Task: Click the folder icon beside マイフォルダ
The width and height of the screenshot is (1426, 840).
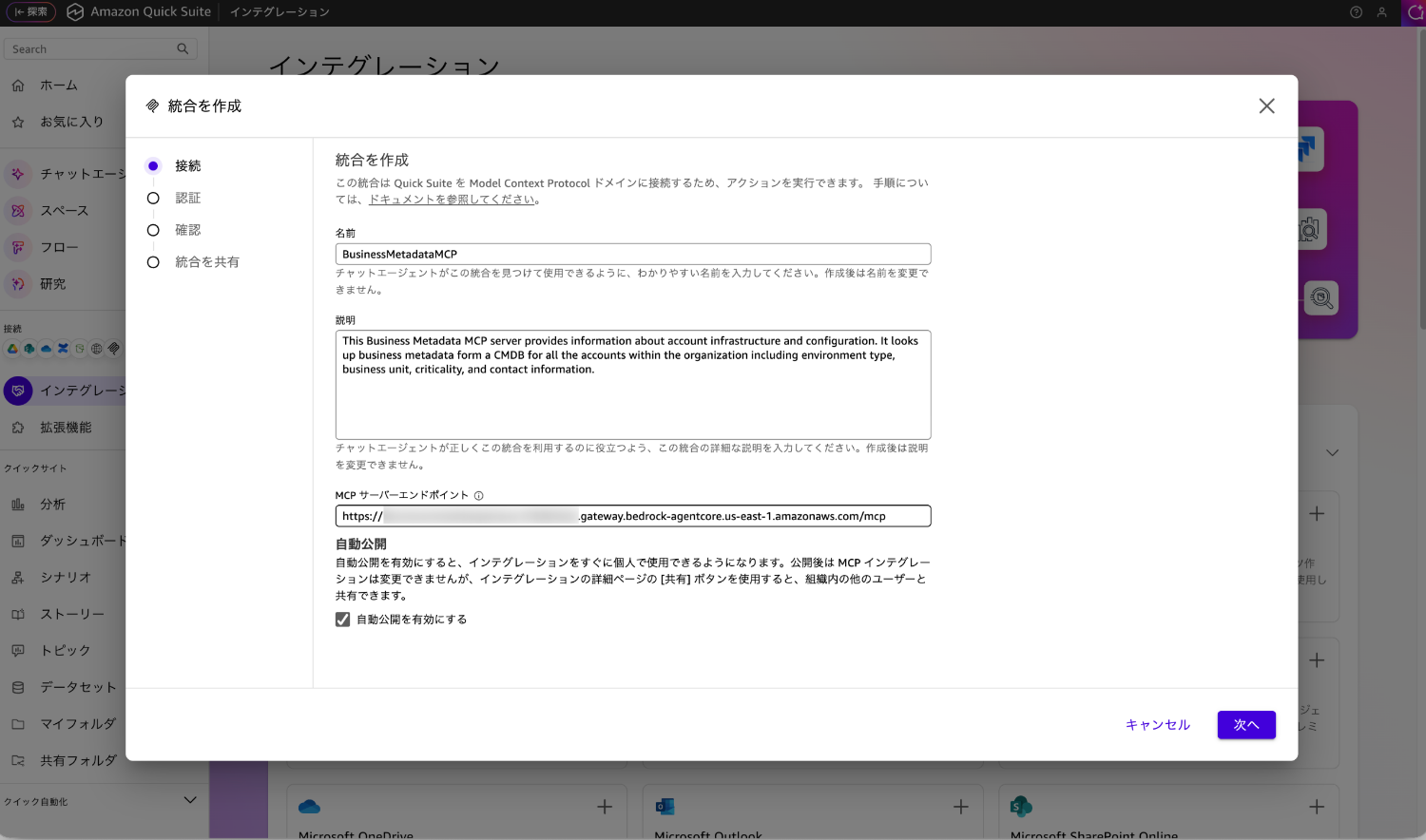Action: pos(18,724)
